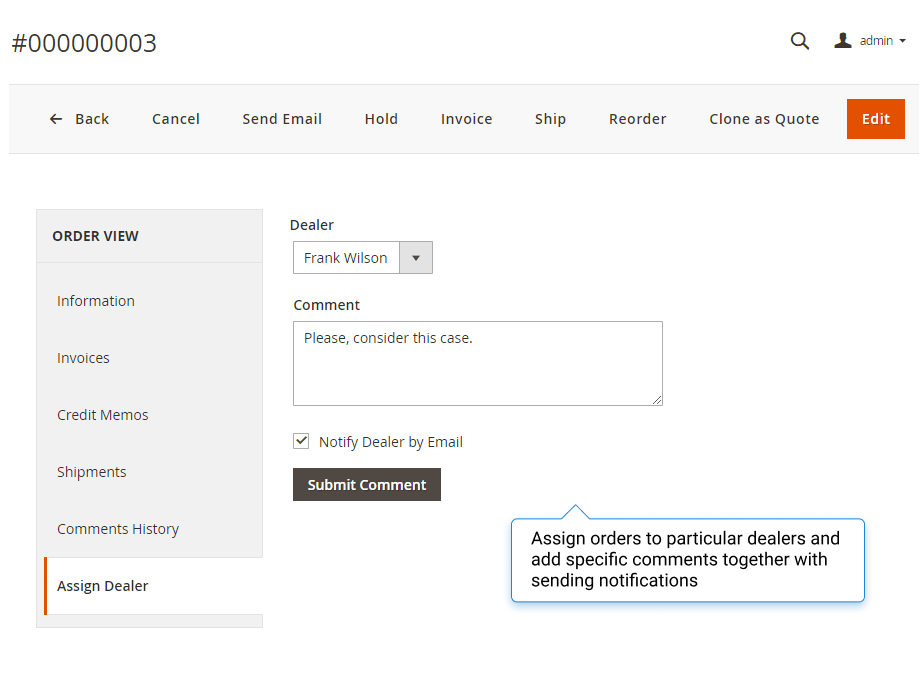Click inside the Comment text area
This screenshot has width=924, height=683.
(478, 364)
